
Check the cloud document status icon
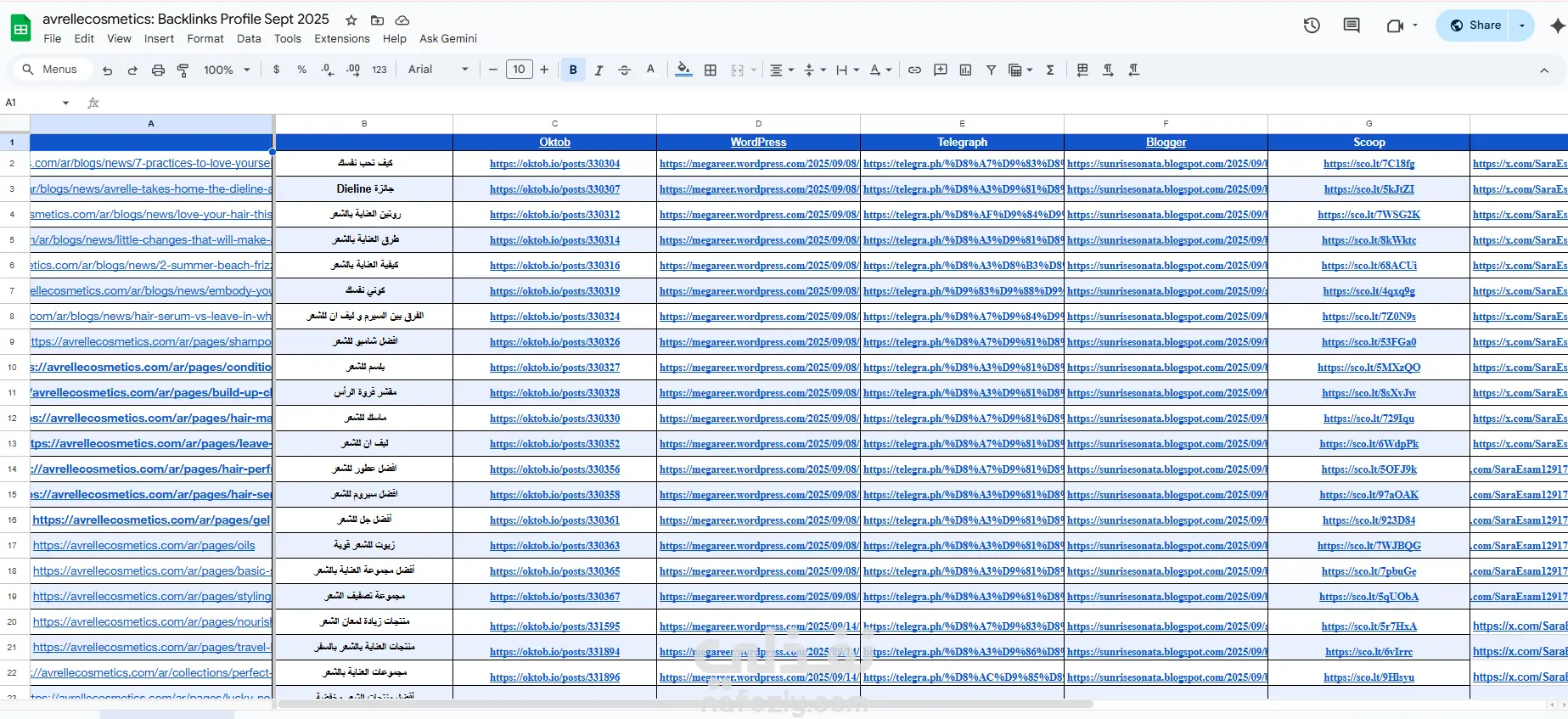point(402,20)
